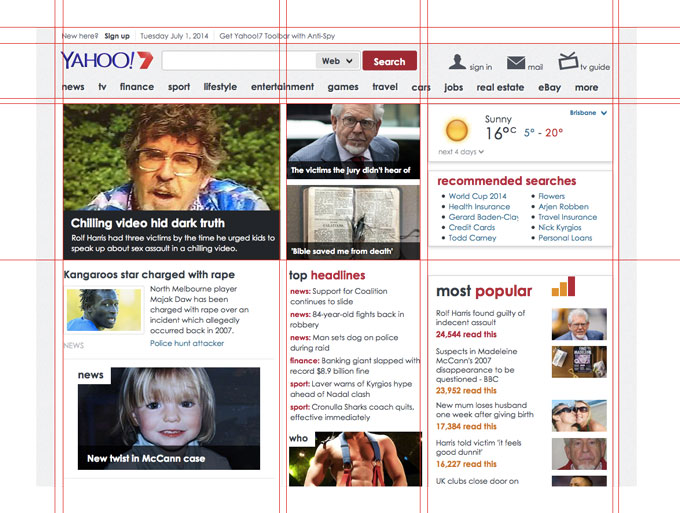Open the games navigation item
This screenshot has width=680, height=513.
coord(343,87)
